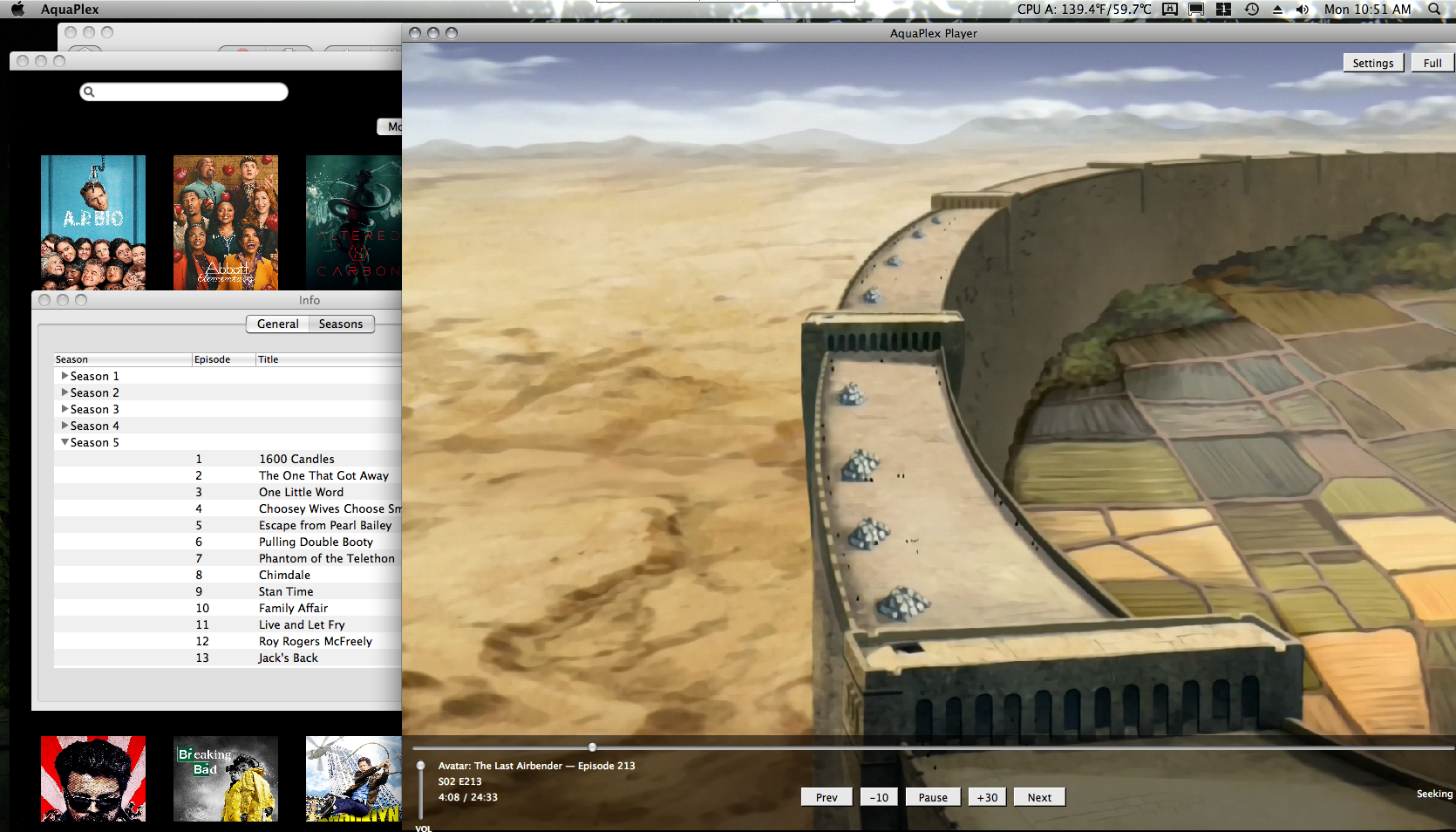The image size is (1456, 832).
Task: Expand the Season 1 disclosure triangle
Action: pyautogui.click(x=65, y=376)
